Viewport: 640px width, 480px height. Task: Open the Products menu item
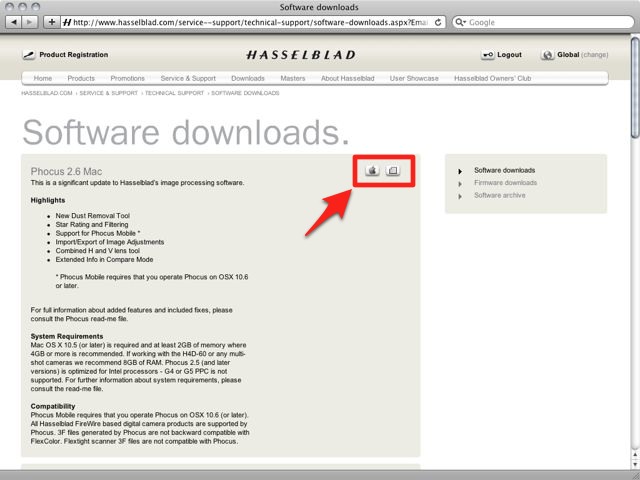pyautogui.click(x=81, y=78)
